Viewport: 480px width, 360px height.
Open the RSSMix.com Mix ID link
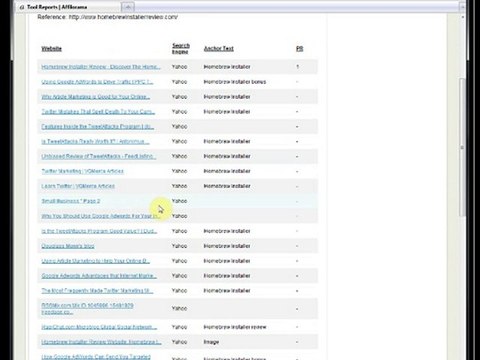pyautogui.click(x=87, y=309)
